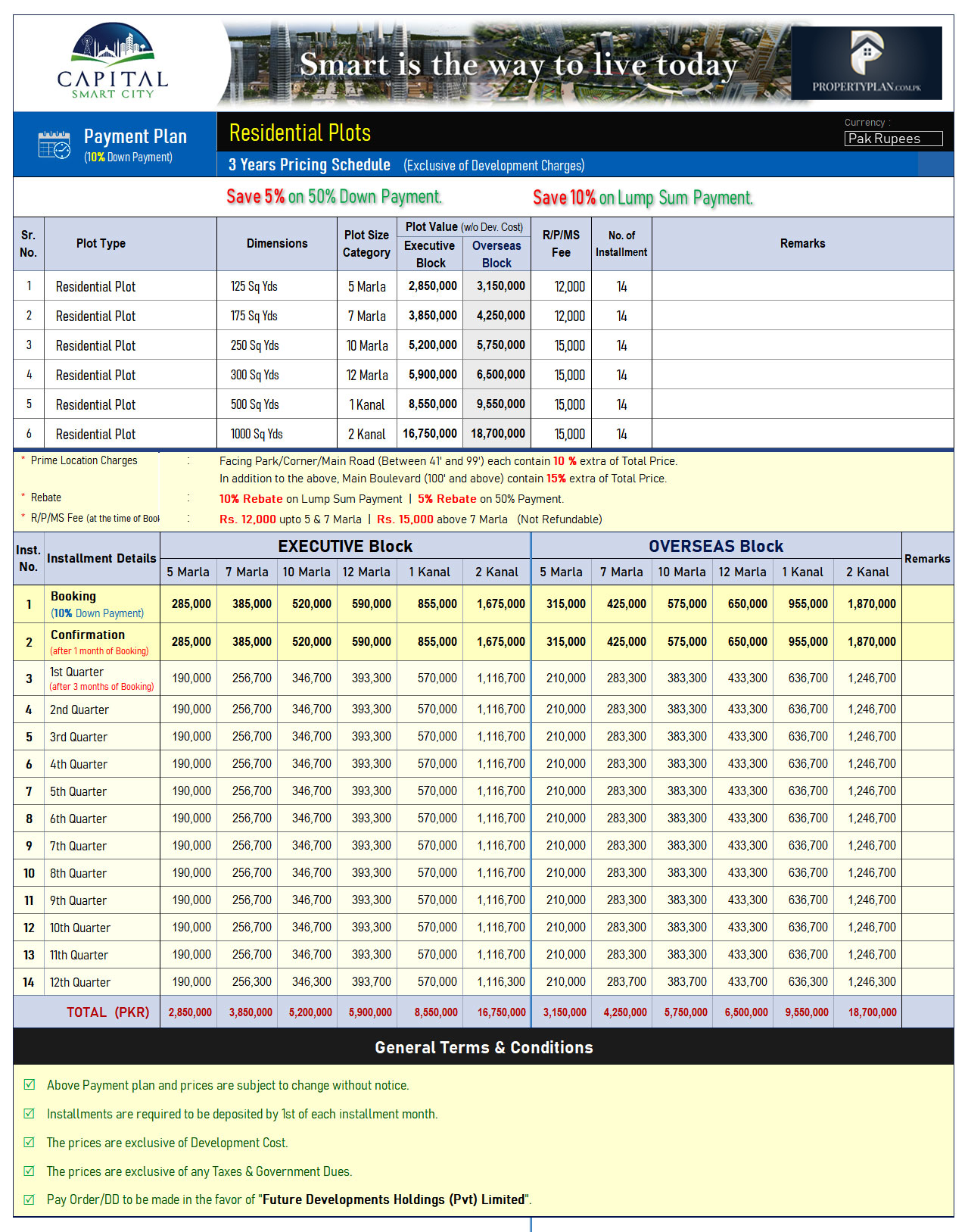Click the '7 Marla' plot size category cell
The image size is (968, 1232).
tap(367, 316)
